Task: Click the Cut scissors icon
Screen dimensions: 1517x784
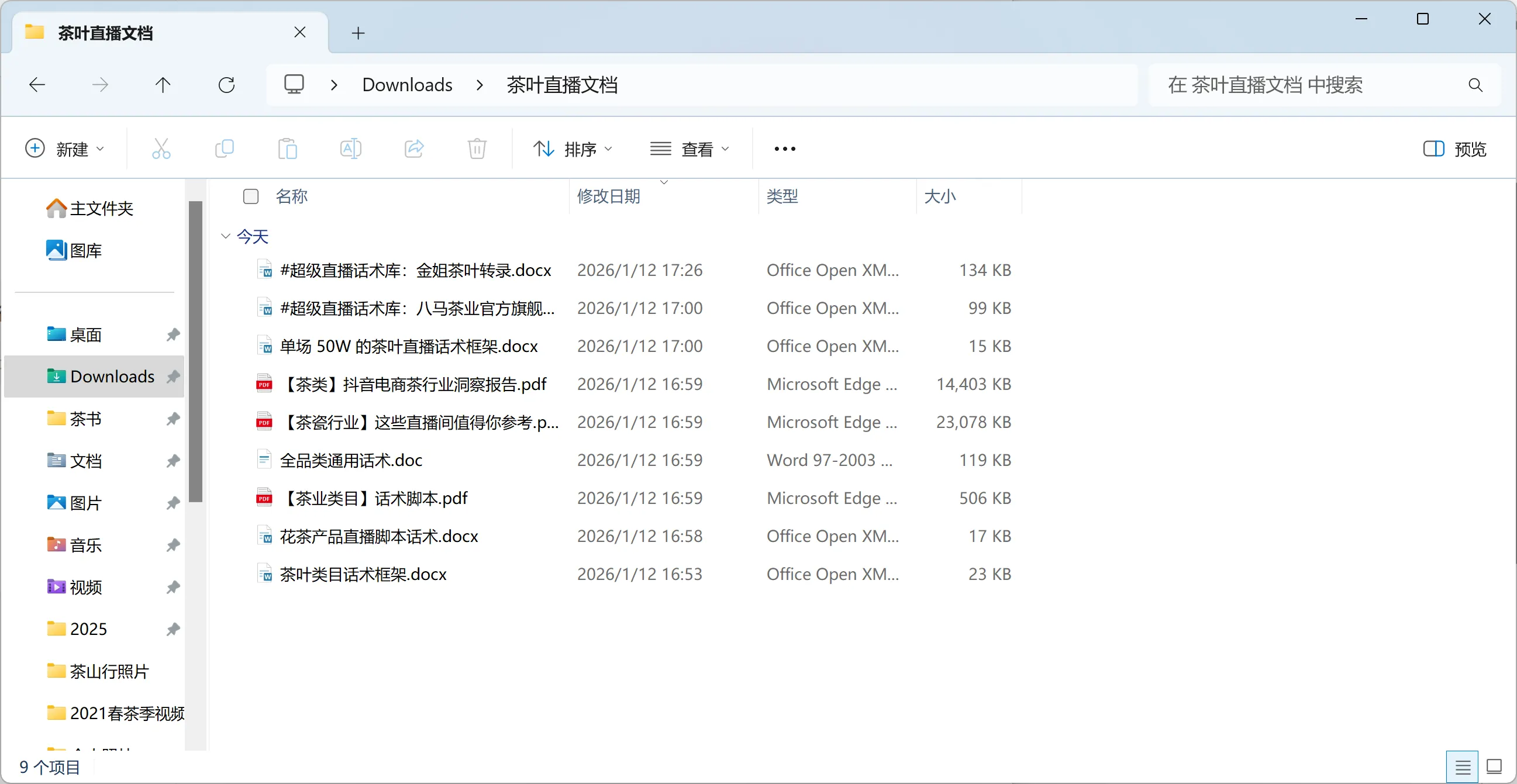Action: (161, 149)
